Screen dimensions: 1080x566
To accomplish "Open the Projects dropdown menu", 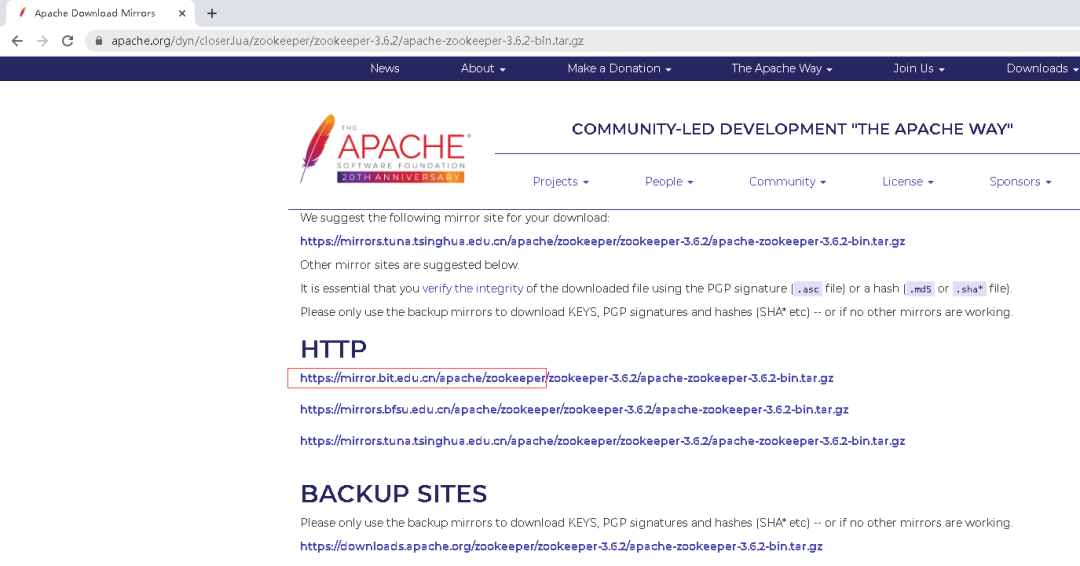I will point(561,182).
